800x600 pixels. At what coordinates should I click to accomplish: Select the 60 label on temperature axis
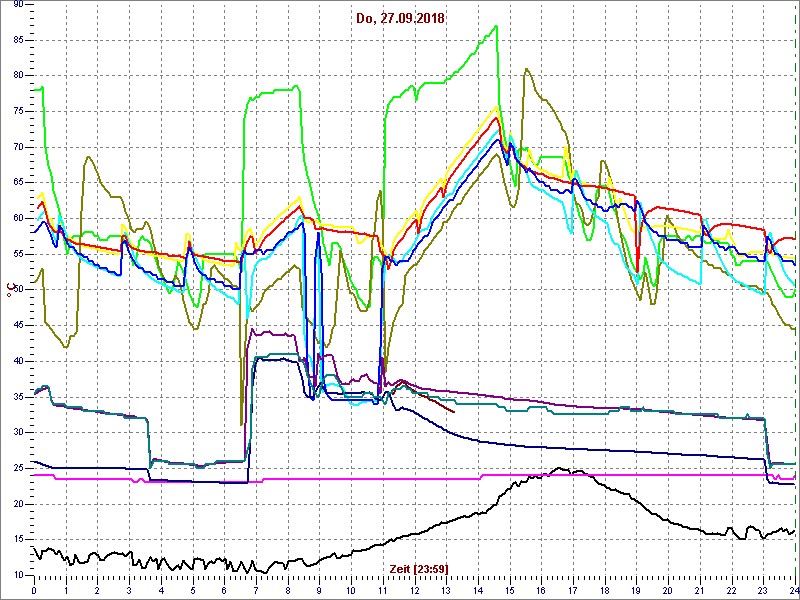pos(17,218)
